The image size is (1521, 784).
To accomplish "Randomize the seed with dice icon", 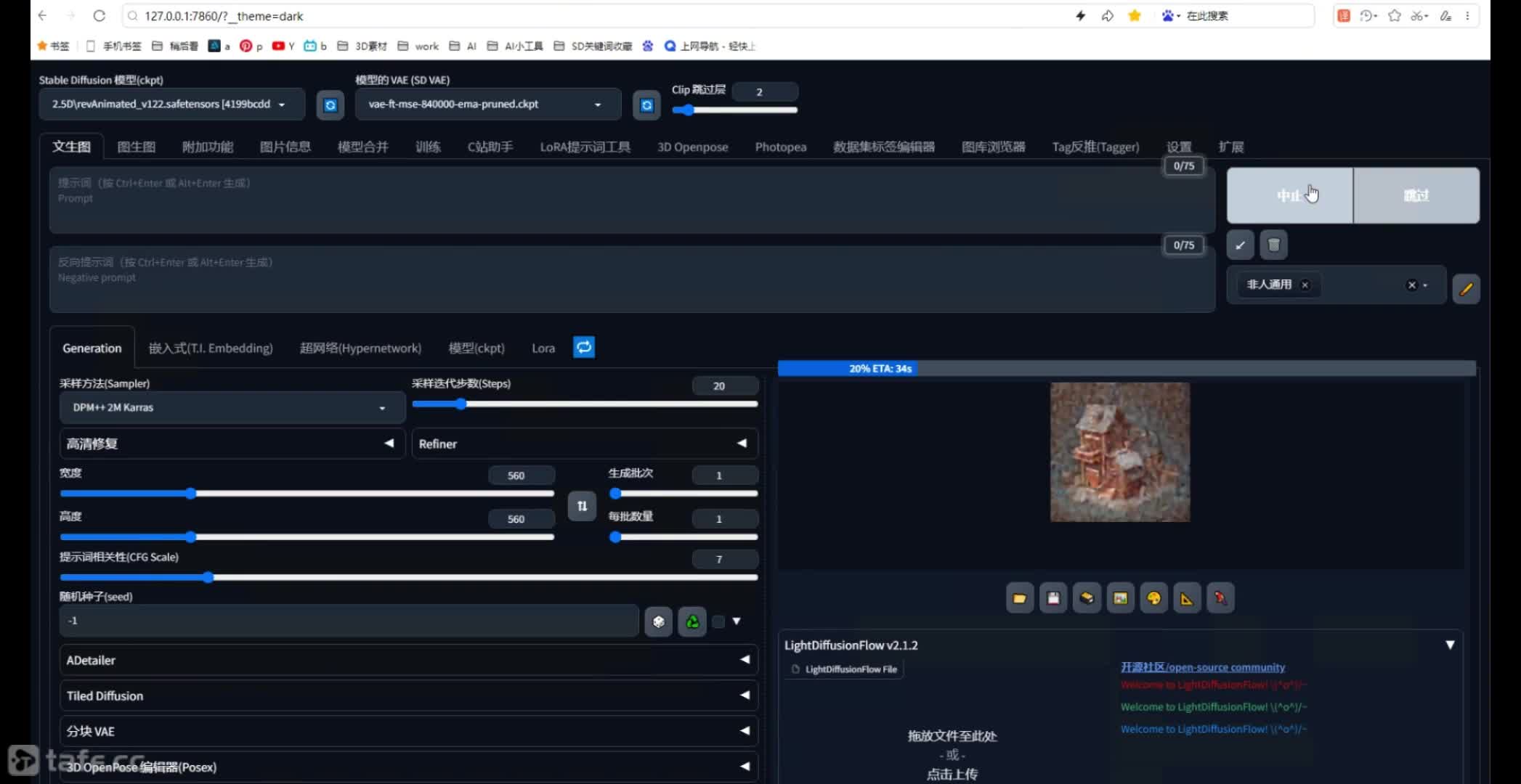I will click(658, 621).
